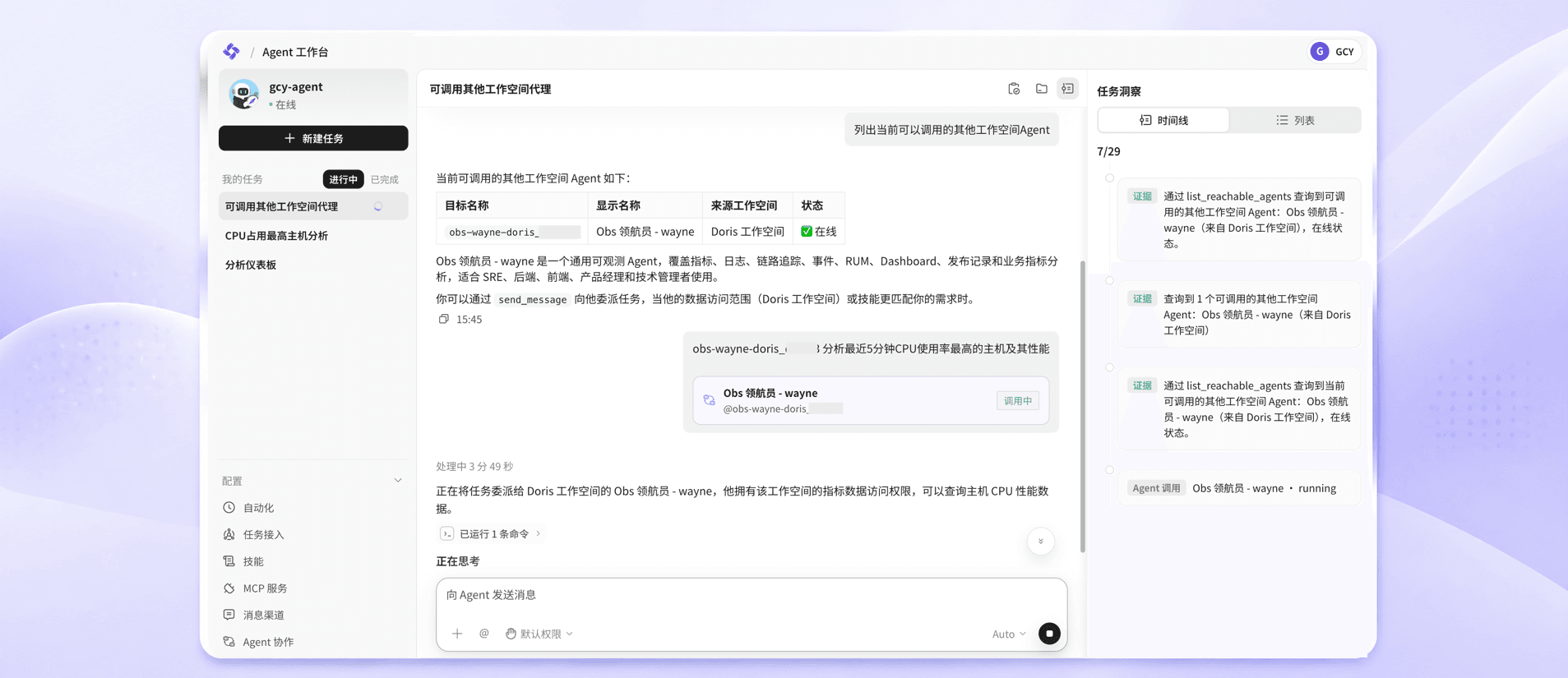
Task: Toggle the task insight panel icon
Action: coord(1067,89)
